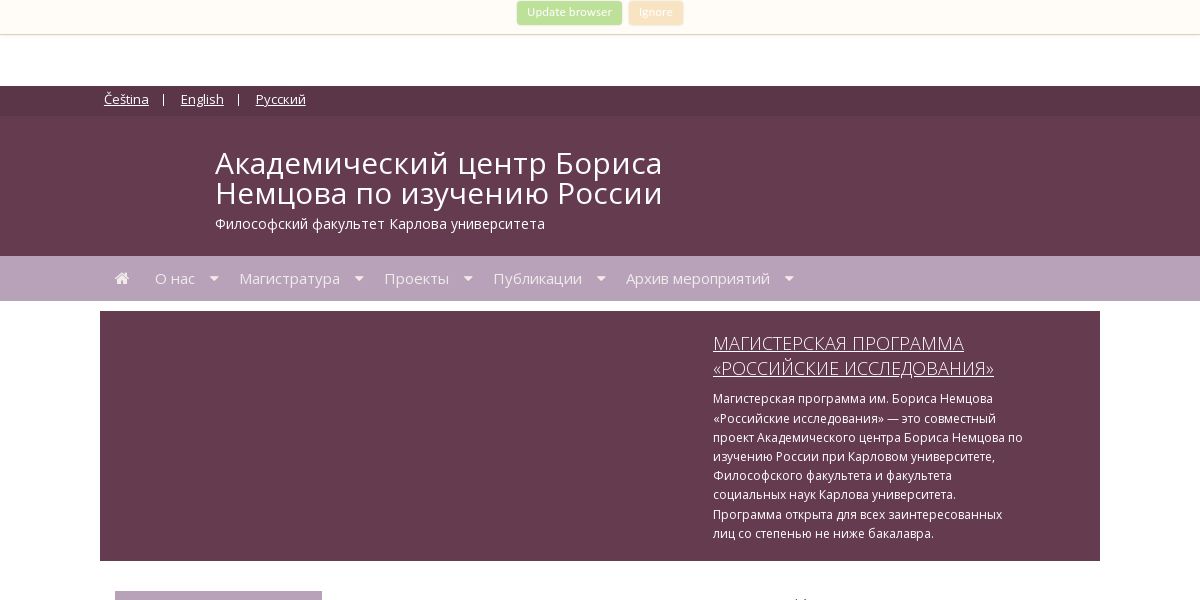The width and height of the screenshot is (1200, 600).
Task: Click the site title «Академический центр Бориса Немцова»
Action: click(439, 178)
